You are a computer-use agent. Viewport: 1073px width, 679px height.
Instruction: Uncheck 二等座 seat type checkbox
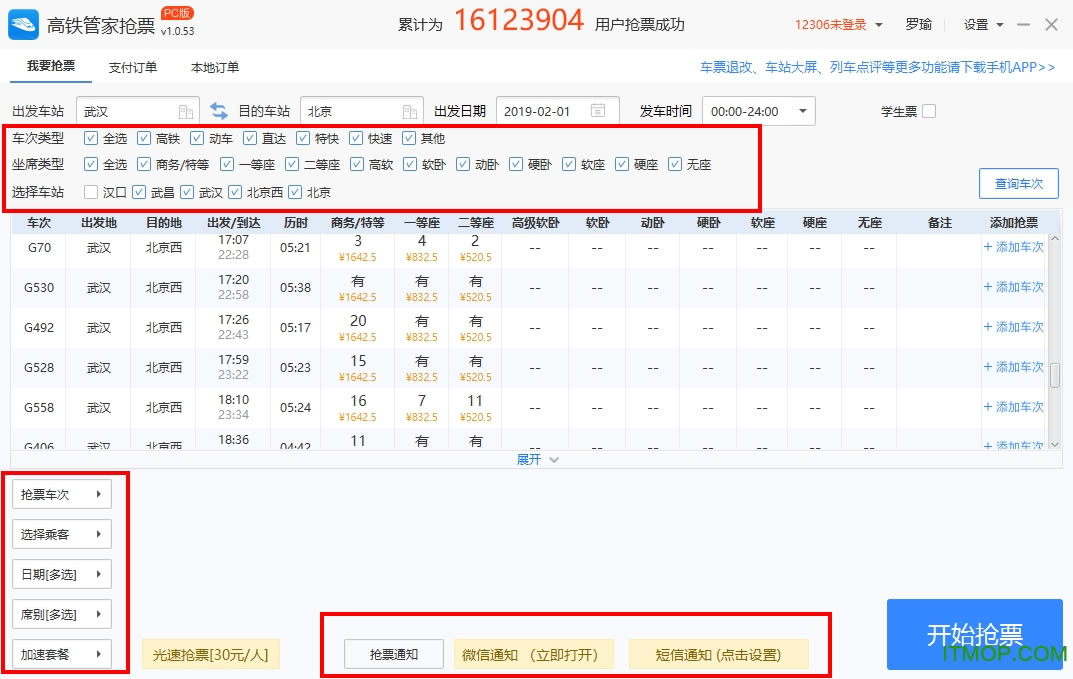292,164
